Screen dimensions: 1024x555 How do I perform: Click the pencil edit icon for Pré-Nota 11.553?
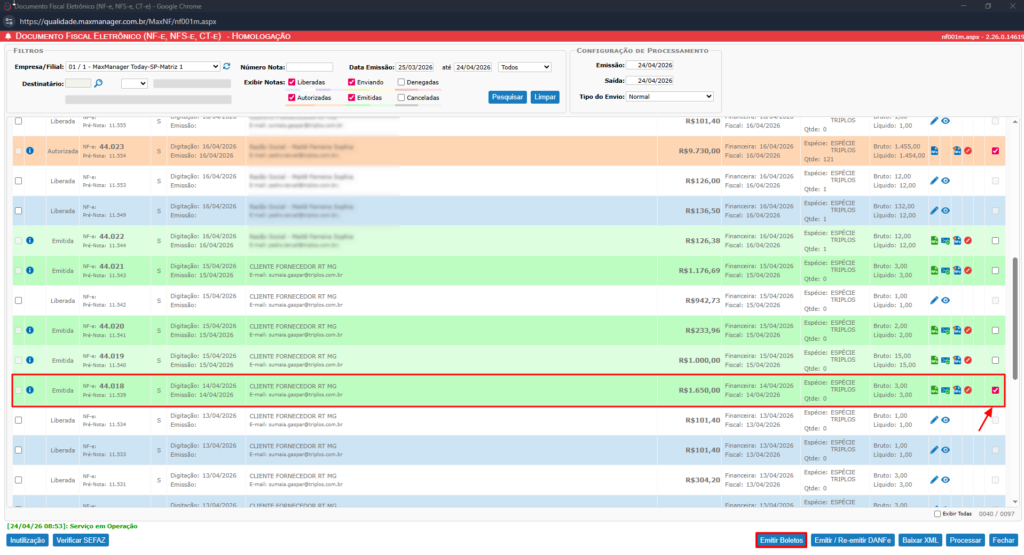934,181
